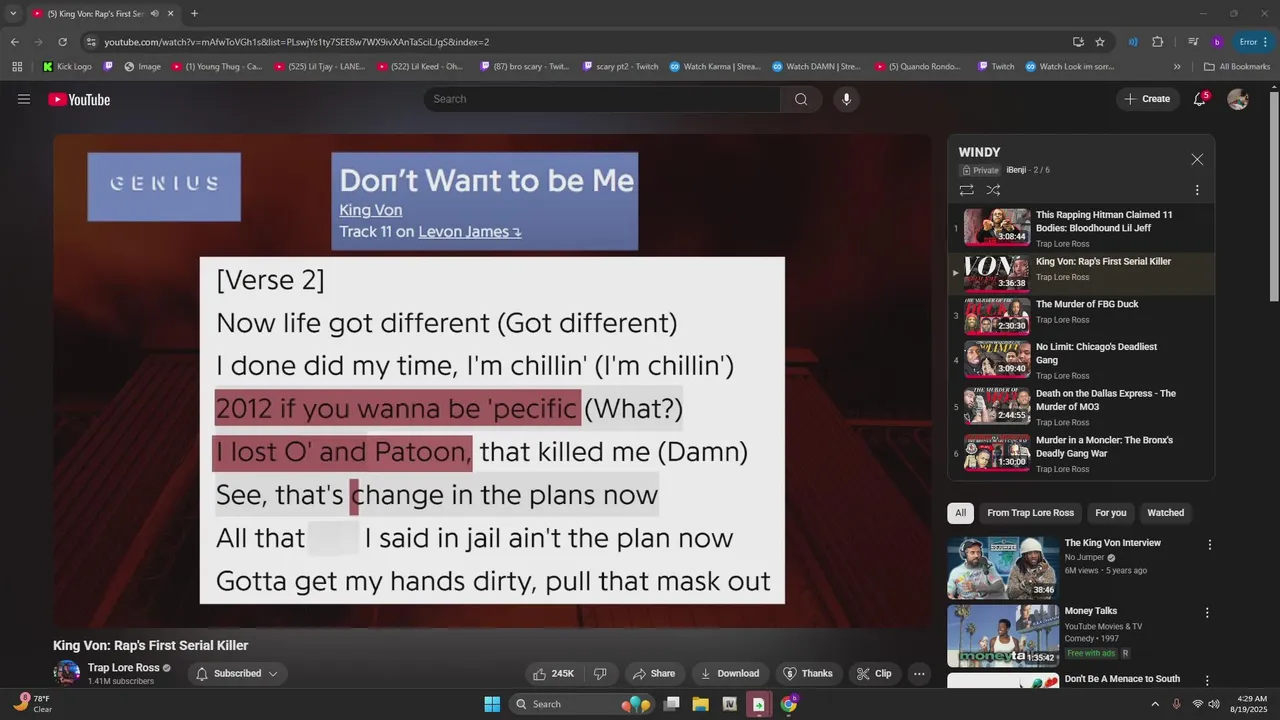Open Chrome apps grid in bookmarks bar
The image size is (1280, 720).
(17, 67)
